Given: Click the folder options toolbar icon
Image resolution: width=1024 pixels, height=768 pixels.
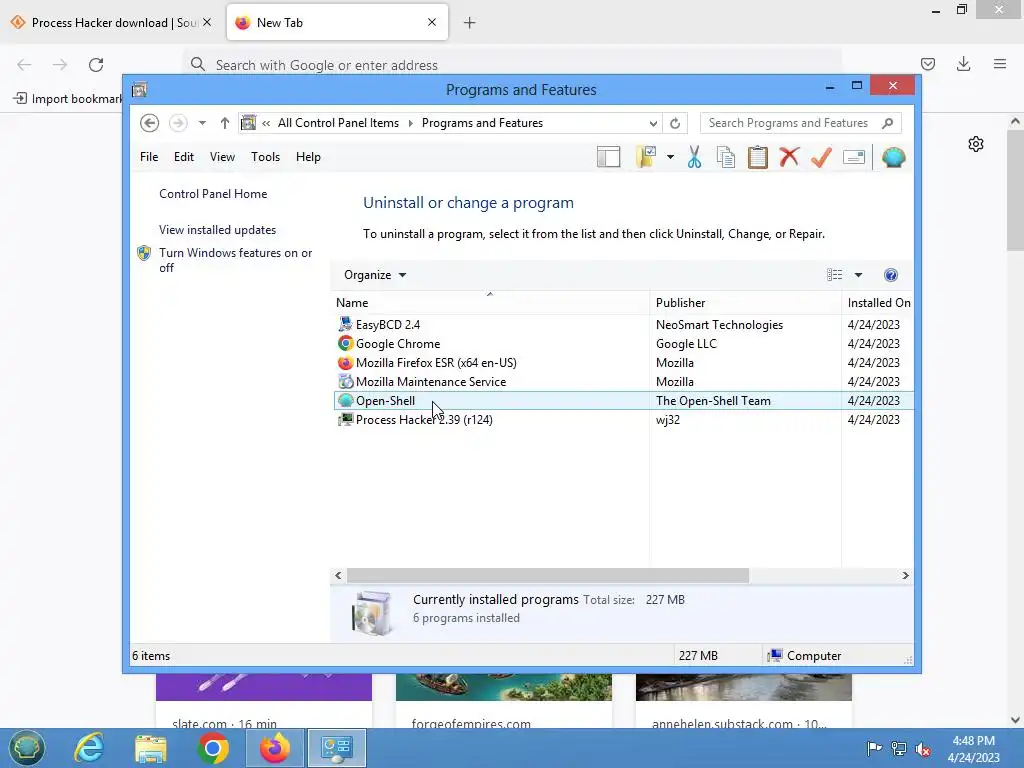Looking at the screenshot, I should tap(646, 157).
